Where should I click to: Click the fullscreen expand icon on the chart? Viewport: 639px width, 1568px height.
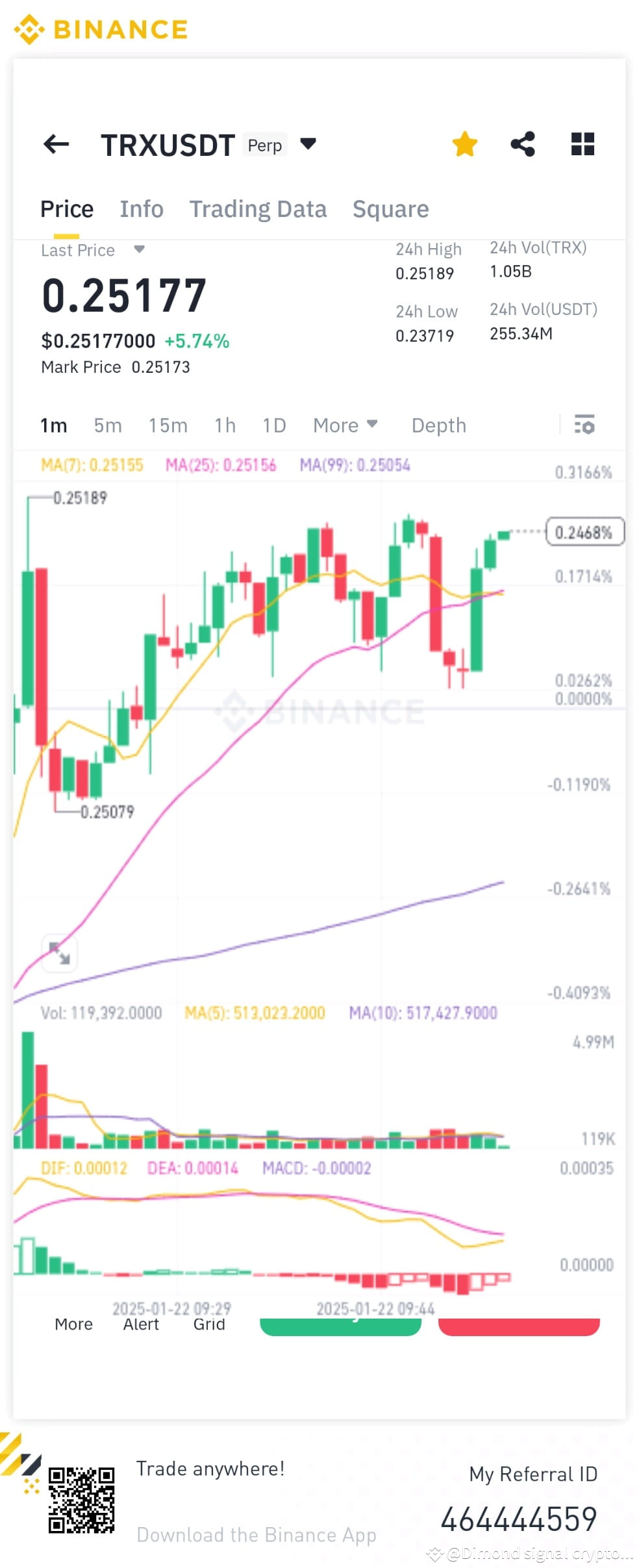pyautogui.click(x=60, y=952)
